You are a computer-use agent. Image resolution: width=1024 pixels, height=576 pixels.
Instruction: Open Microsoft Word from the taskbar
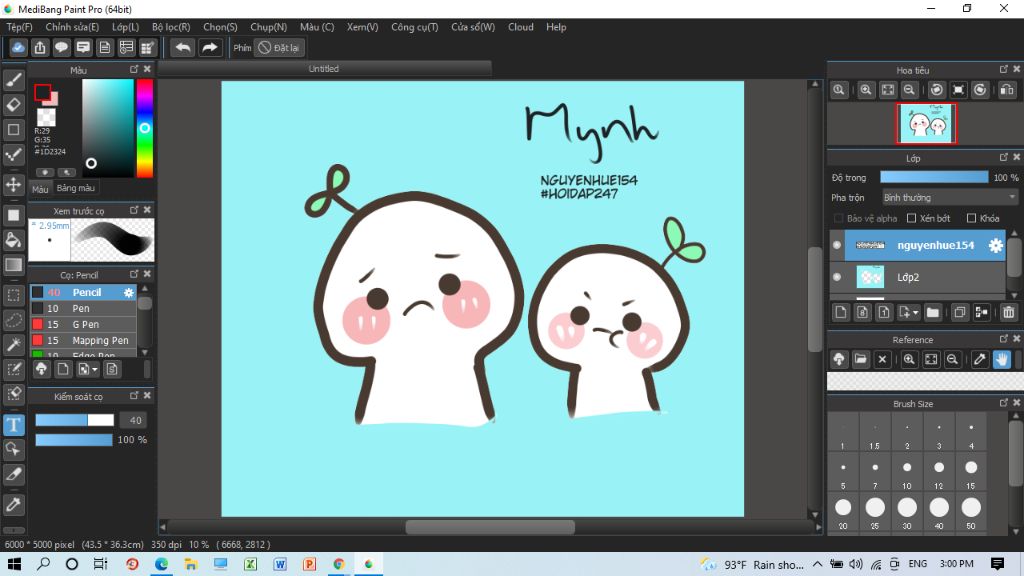(x=280, y=564)
